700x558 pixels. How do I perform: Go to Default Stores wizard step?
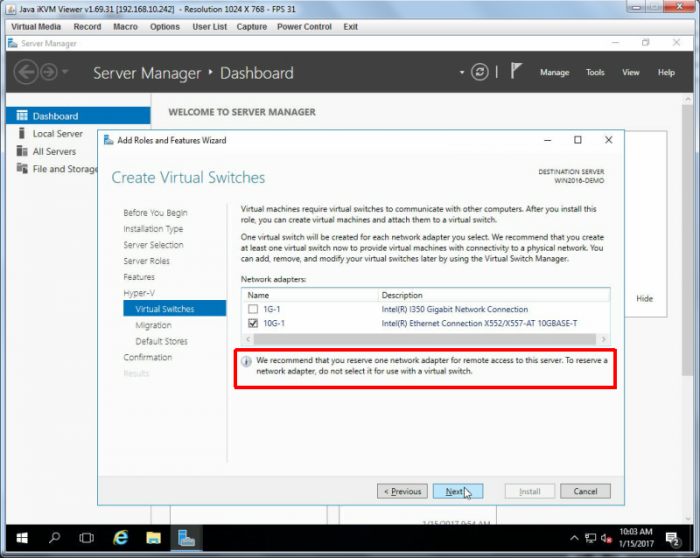point(161,341)
